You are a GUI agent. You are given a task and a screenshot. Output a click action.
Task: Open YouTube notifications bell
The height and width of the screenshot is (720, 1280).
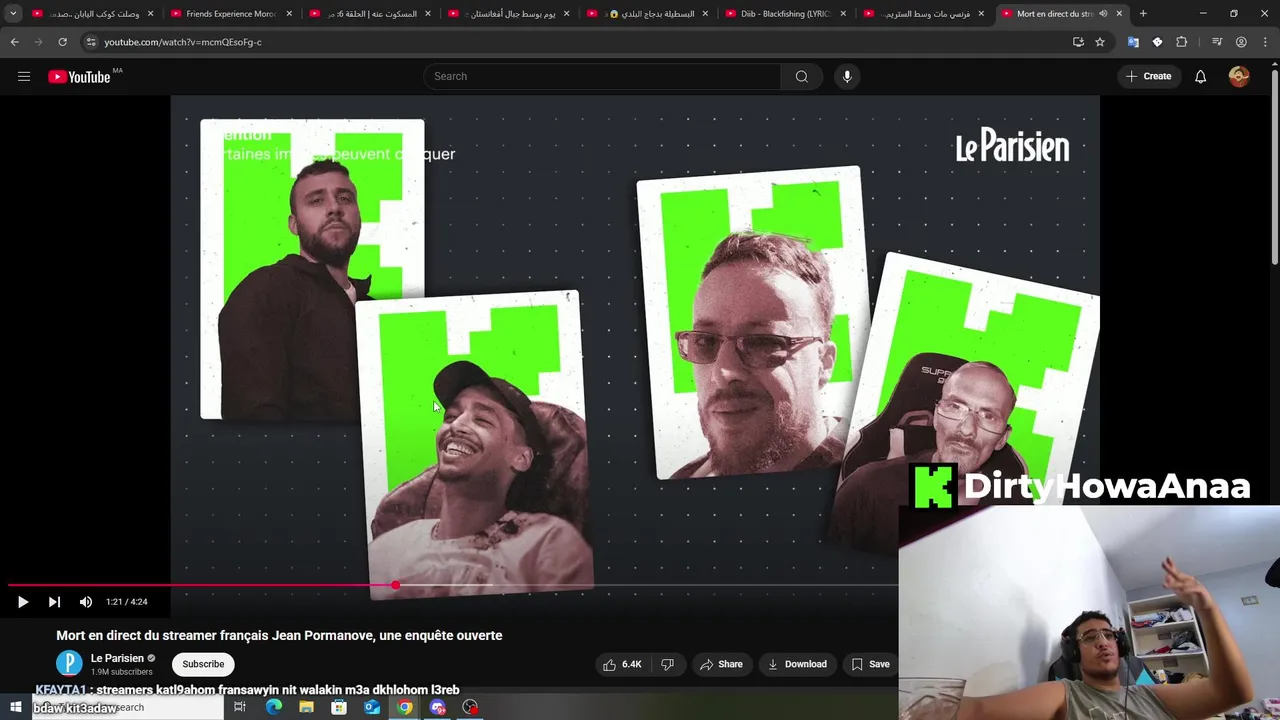1200,76
